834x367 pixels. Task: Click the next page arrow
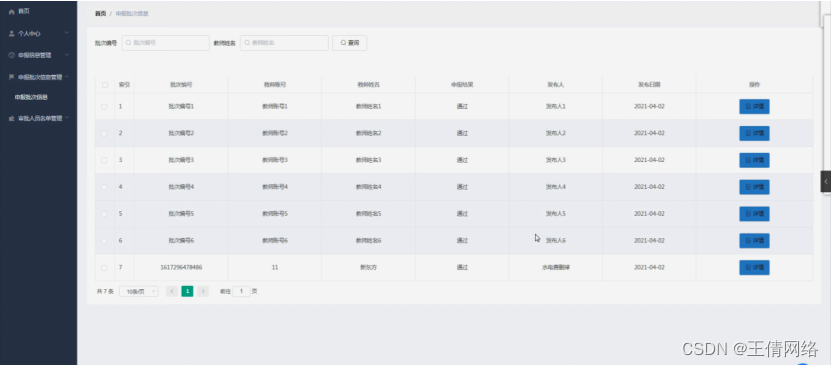tap(203, 291)
